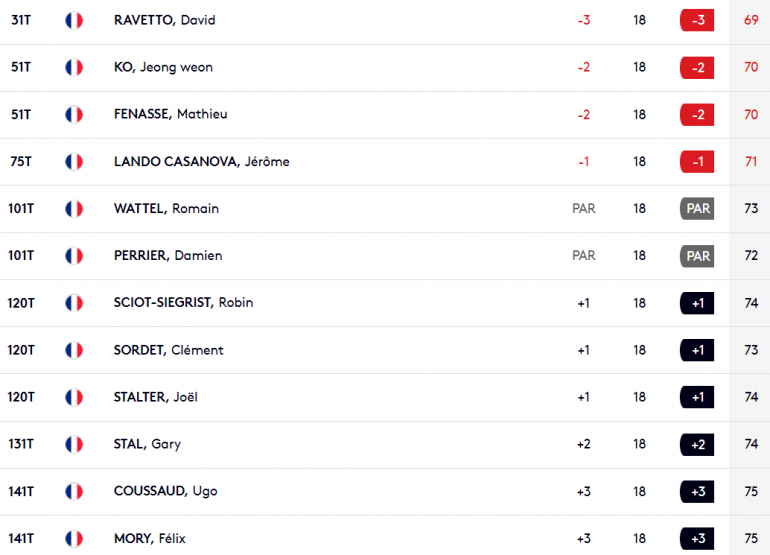This screenshot has height=555, width=770.
Task: Click red -3 badge for RAVETTO
Action: click(697, 20)
